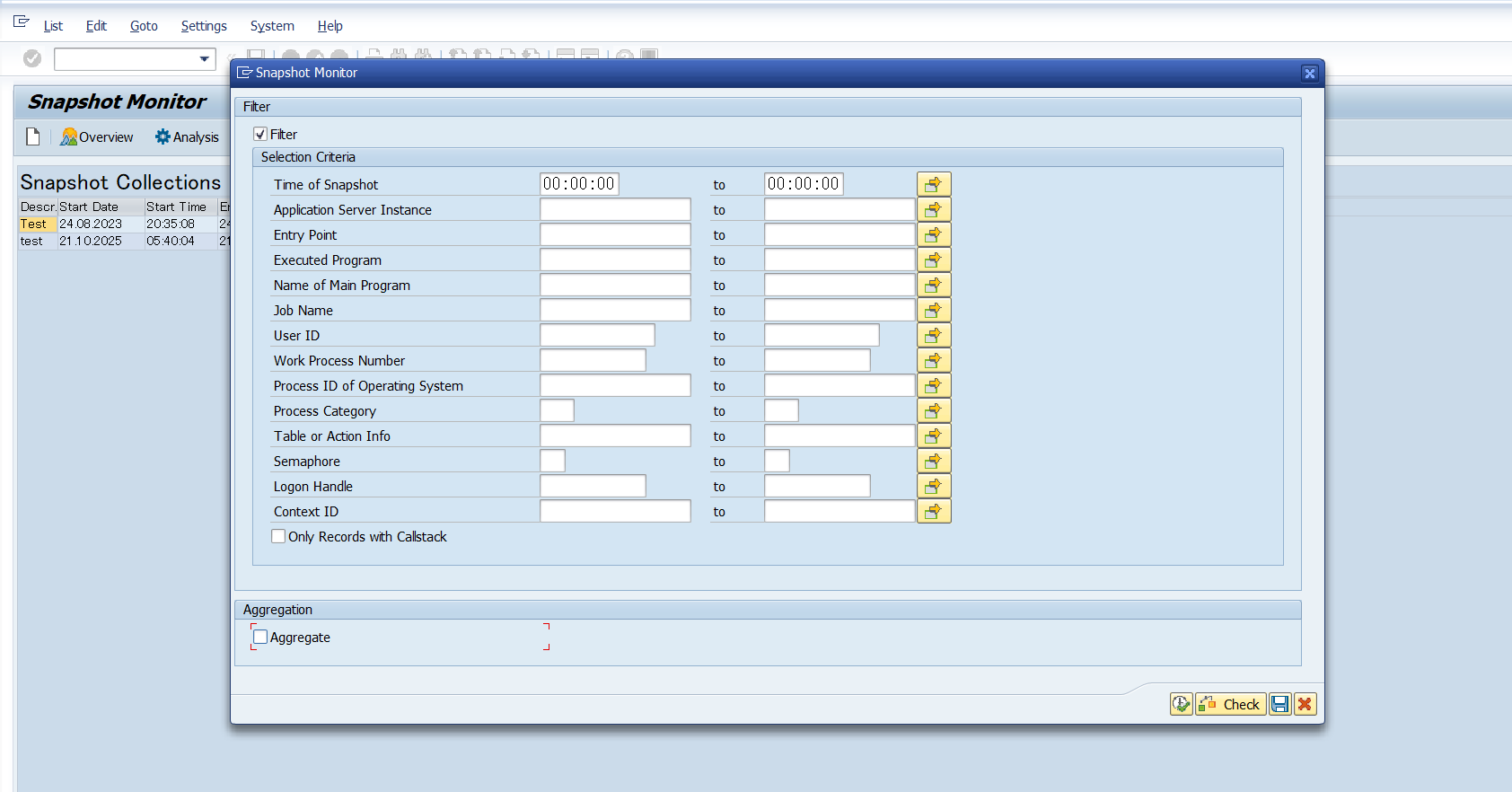Click the Create new document icon
Viewport: 1512px width, 792px height.
(33, 136)
